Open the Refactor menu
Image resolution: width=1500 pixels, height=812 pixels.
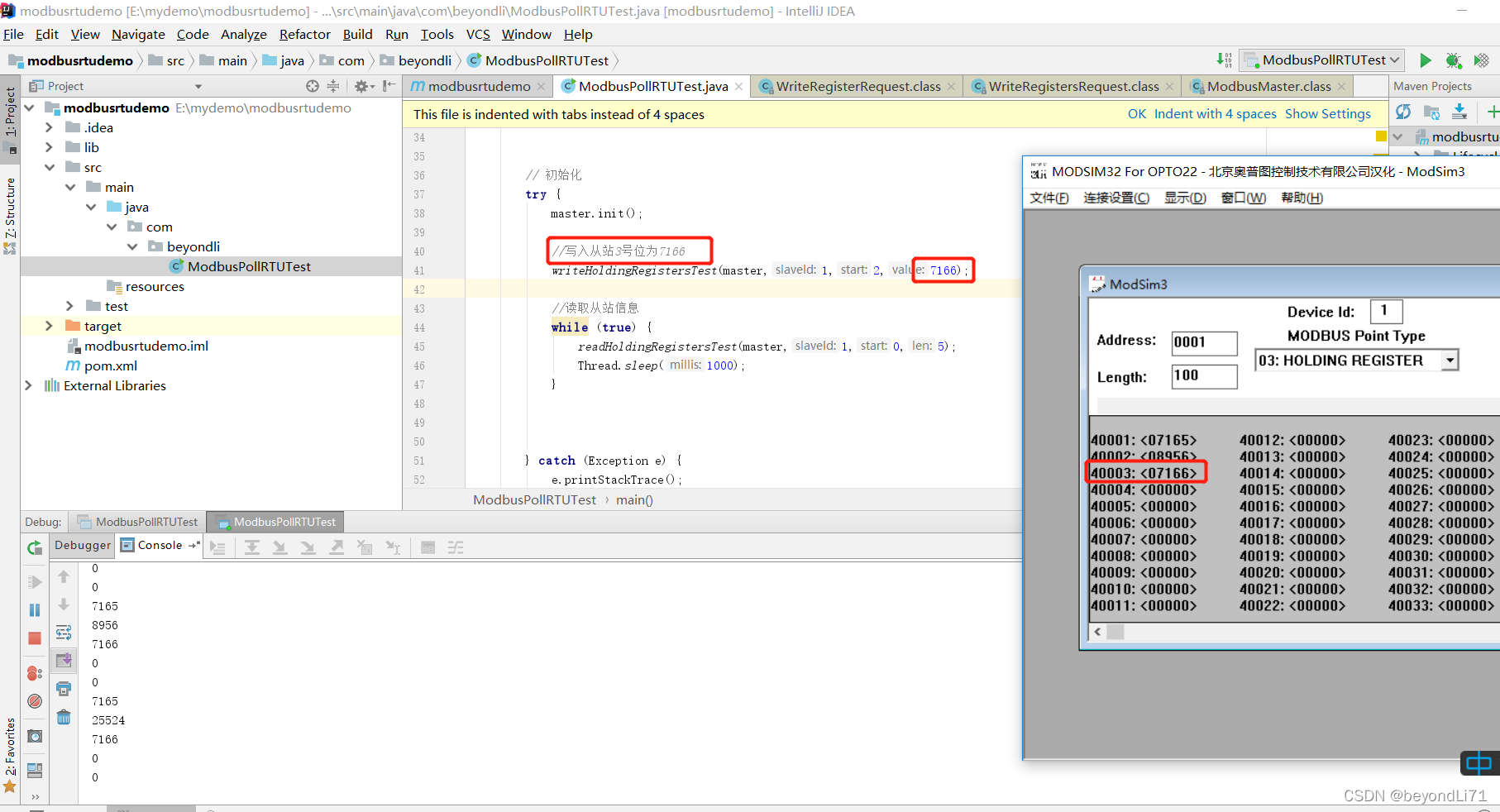[304, 35]
